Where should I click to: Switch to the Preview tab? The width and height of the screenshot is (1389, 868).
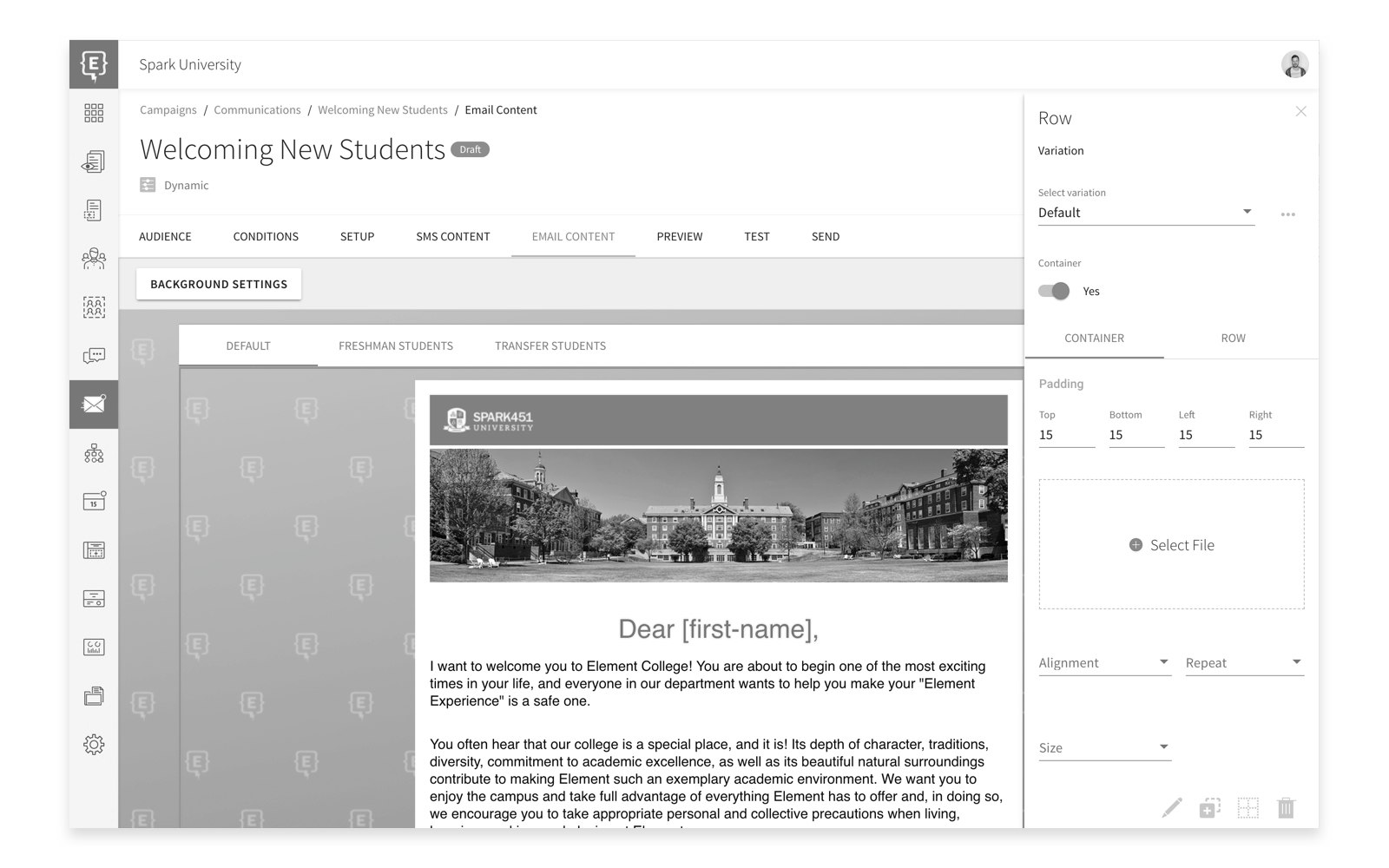coord(680,236)
